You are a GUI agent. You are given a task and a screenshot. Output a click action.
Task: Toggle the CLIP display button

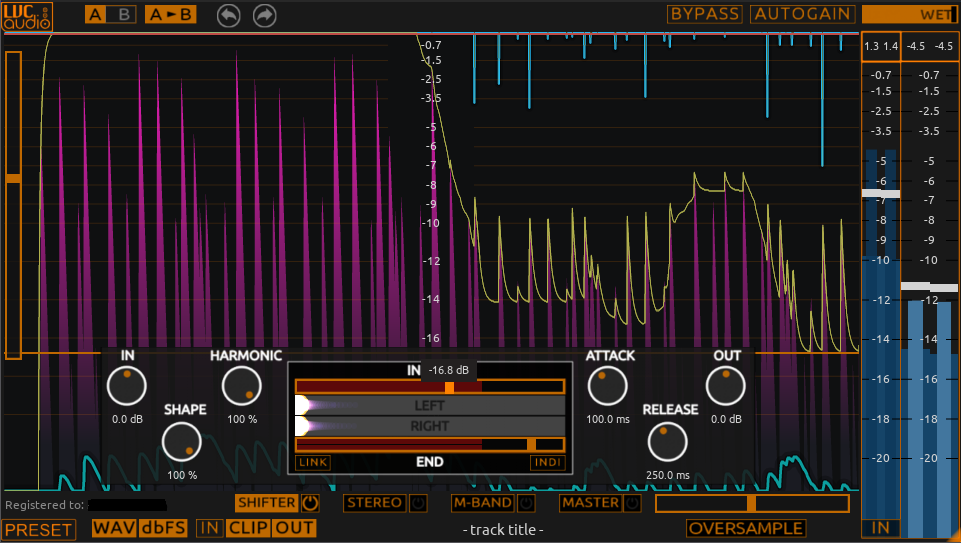click(x=248, y=528)
